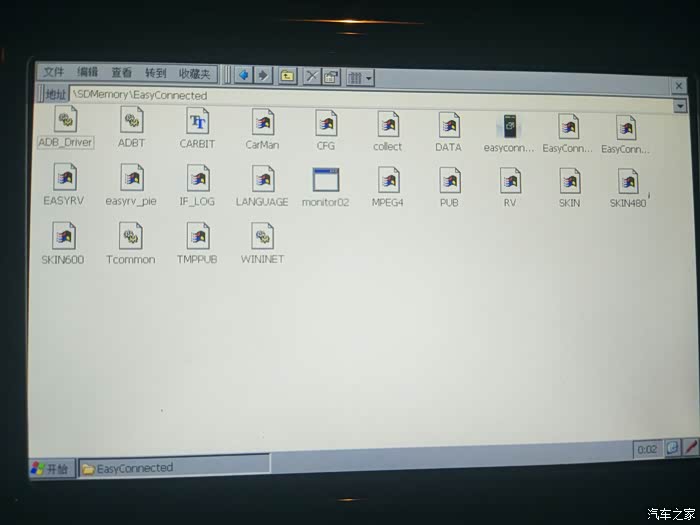
Task: Expand the address bar dropdown arrow
Action: (x=679, y=106)
